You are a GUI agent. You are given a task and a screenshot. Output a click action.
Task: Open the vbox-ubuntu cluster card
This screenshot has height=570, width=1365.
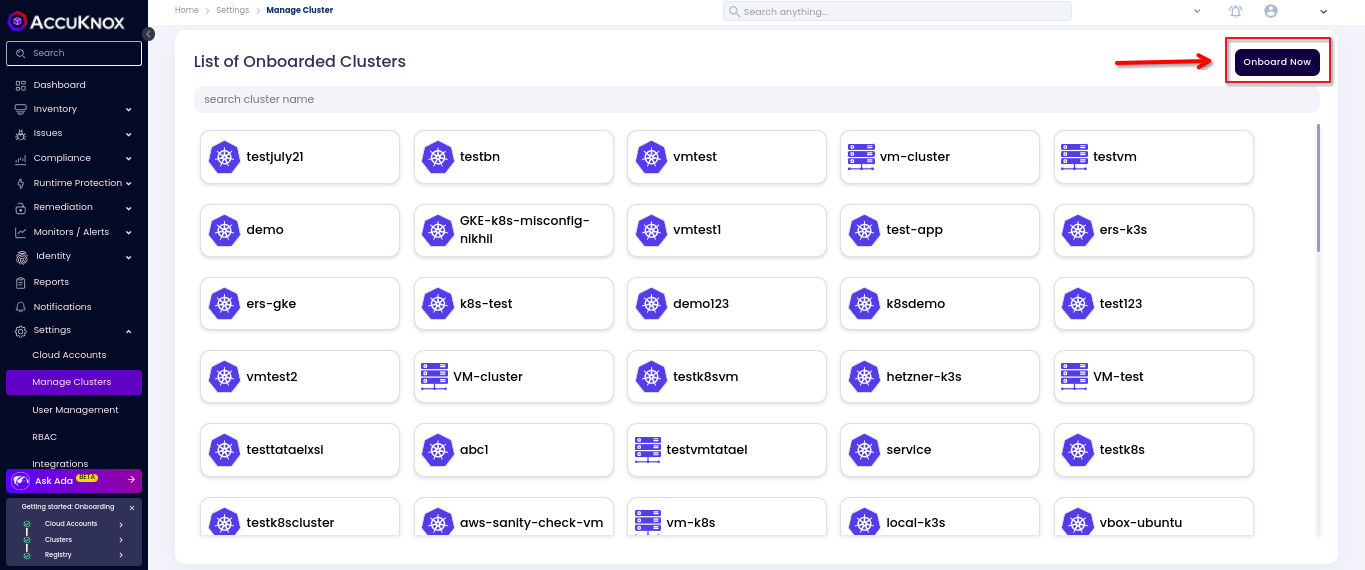tap(1154, 517)
